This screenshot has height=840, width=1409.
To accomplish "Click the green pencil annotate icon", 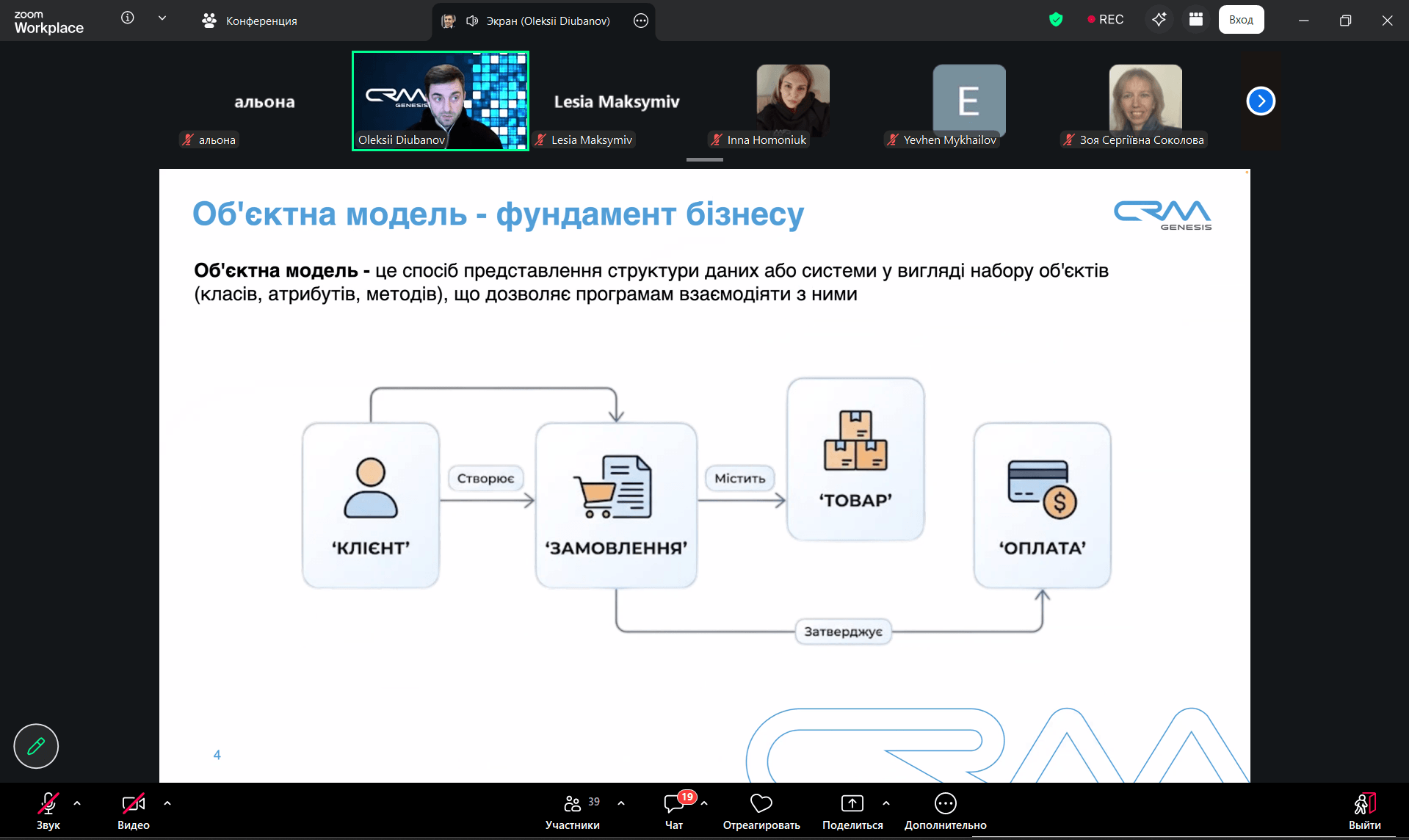I will [36, 746].
